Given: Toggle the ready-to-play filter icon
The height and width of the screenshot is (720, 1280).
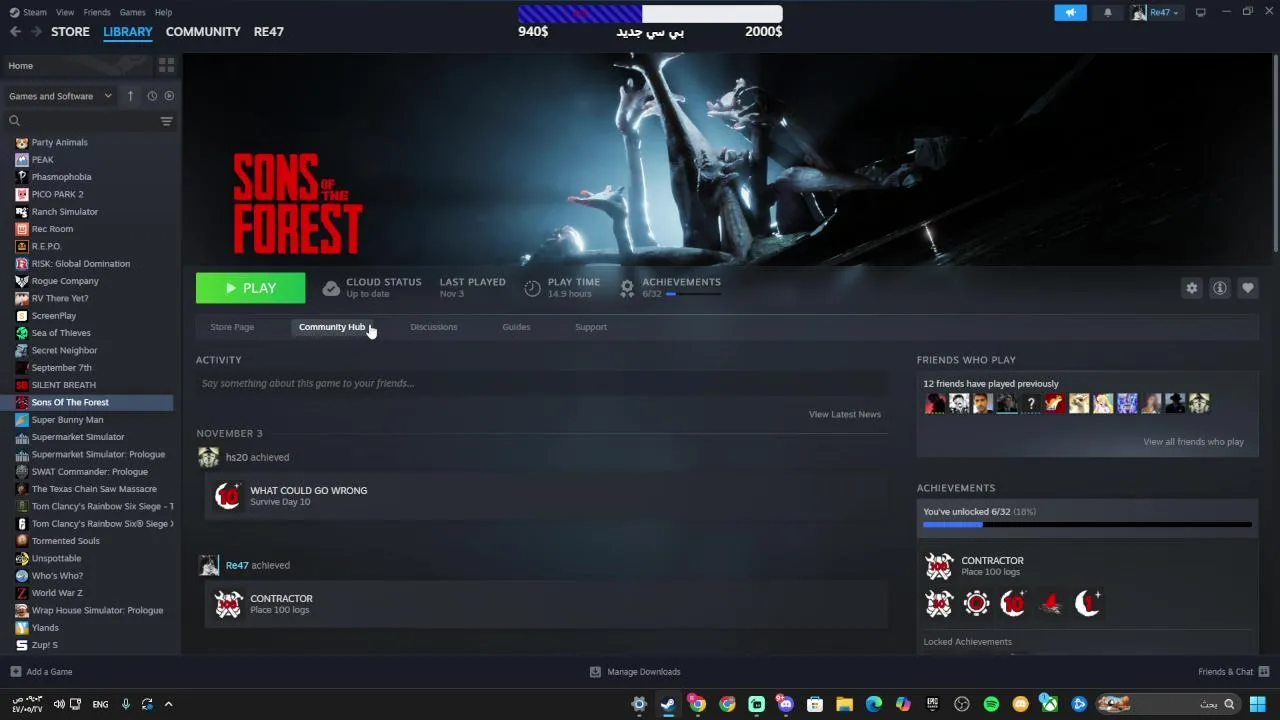Looking at the screenshot, I should point(169,96).
